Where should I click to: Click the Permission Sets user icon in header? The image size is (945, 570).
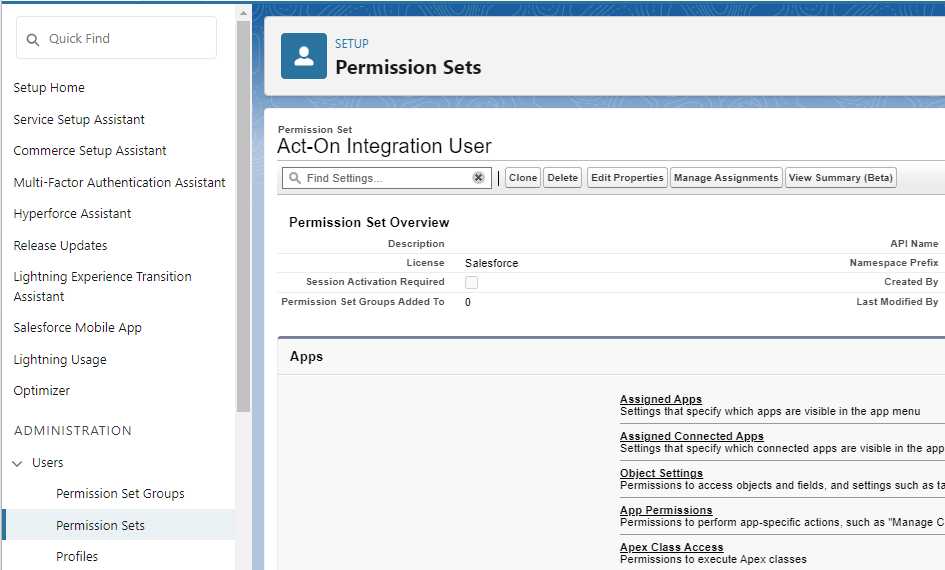tap(304, 56)
